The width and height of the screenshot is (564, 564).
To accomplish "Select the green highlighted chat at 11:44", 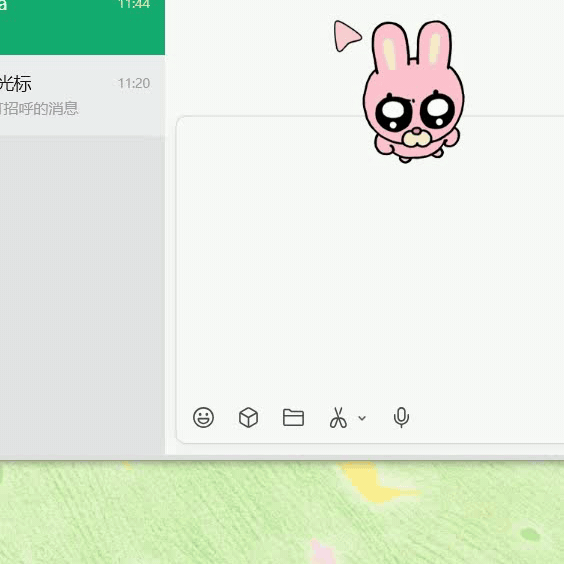I will tap(82, 27).
